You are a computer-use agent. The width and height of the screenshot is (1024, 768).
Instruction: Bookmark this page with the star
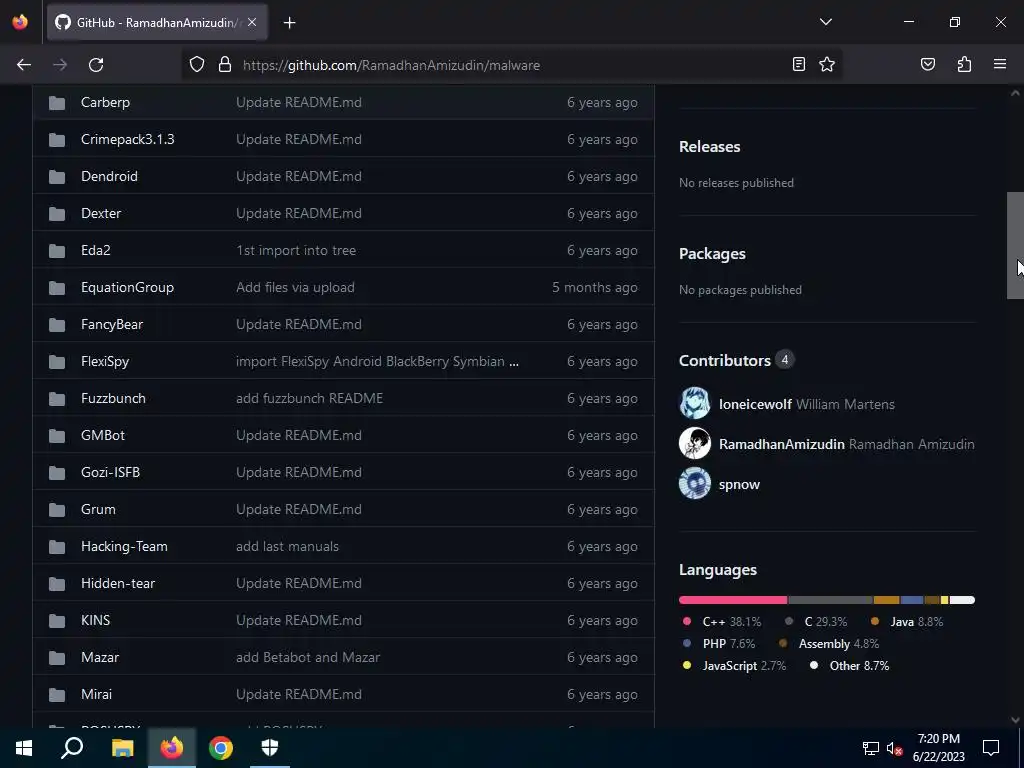pyautogui.click(x=827, y=64)
